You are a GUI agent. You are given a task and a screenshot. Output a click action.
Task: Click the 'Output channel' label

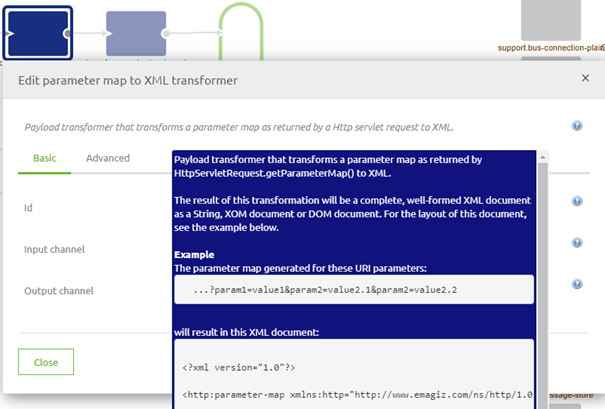click(59, 291)
